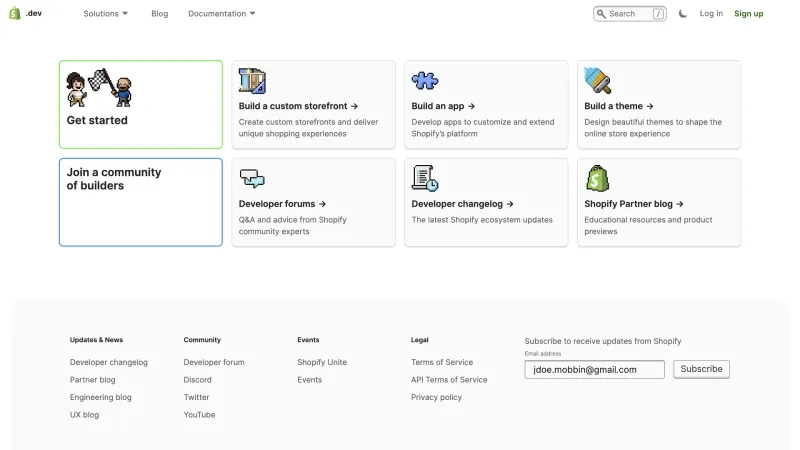
Task: Click the Email address input field
Action: [594, 369]
